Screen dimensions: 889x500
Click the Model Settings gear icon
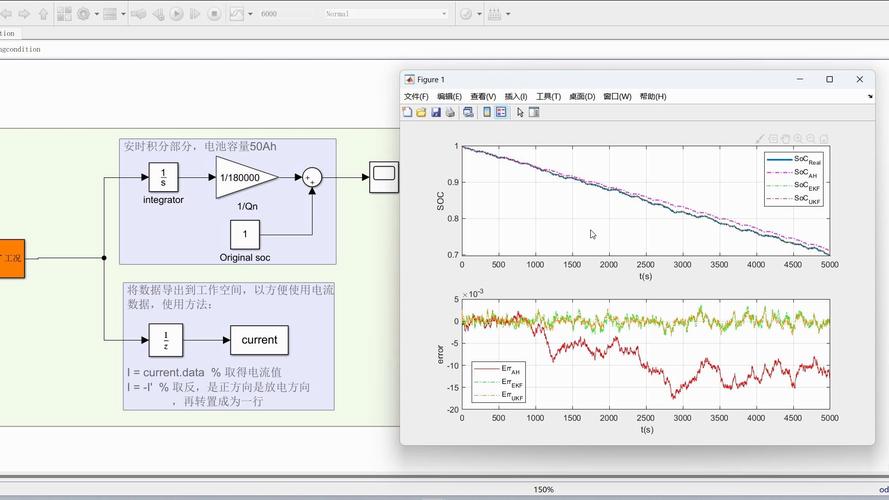tap(83, 14)
